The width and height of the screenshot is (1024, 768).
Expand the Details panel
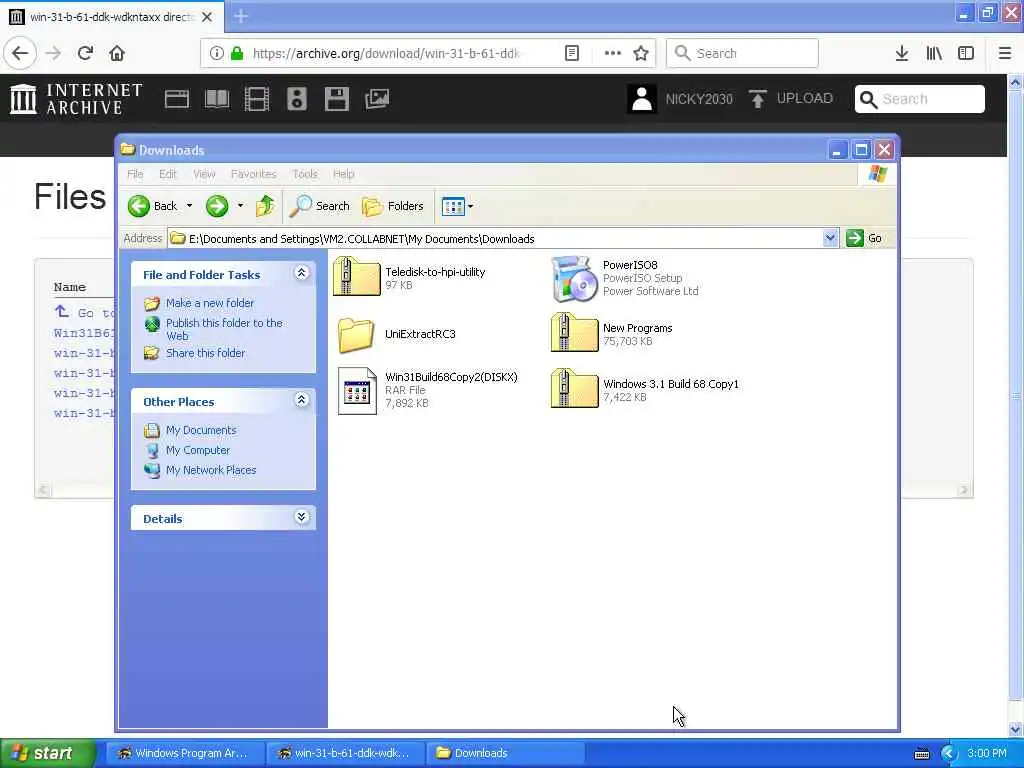click(x=301, y=517)
